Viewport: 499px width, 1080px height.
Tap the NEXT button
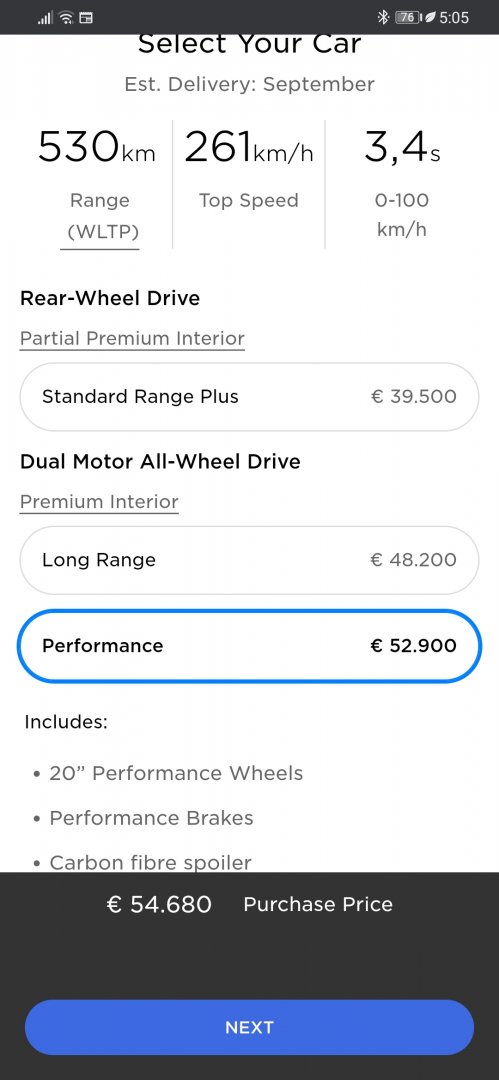pyautogui.click(x=250, y=1027)
